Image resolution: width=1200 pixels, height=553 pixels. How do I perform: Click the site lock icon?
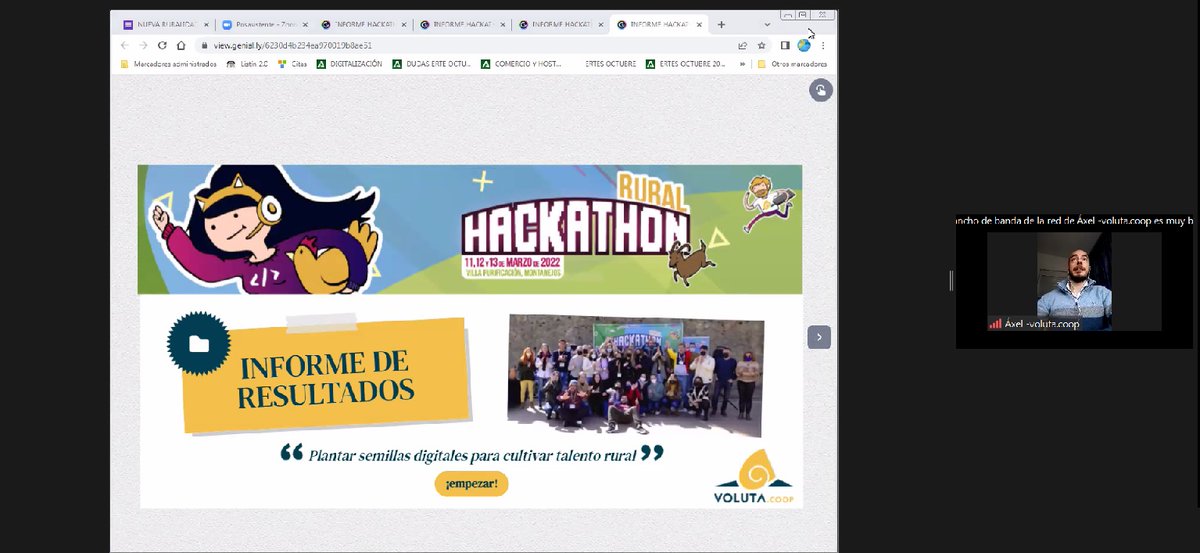click(203, 45)
